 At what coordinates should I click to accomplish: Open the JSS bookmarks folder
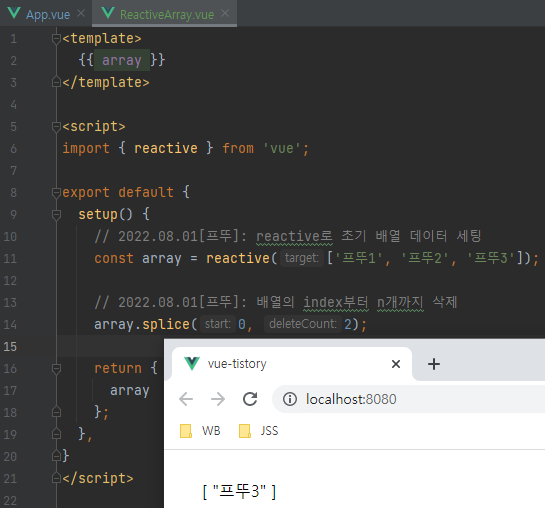point(259,431)
